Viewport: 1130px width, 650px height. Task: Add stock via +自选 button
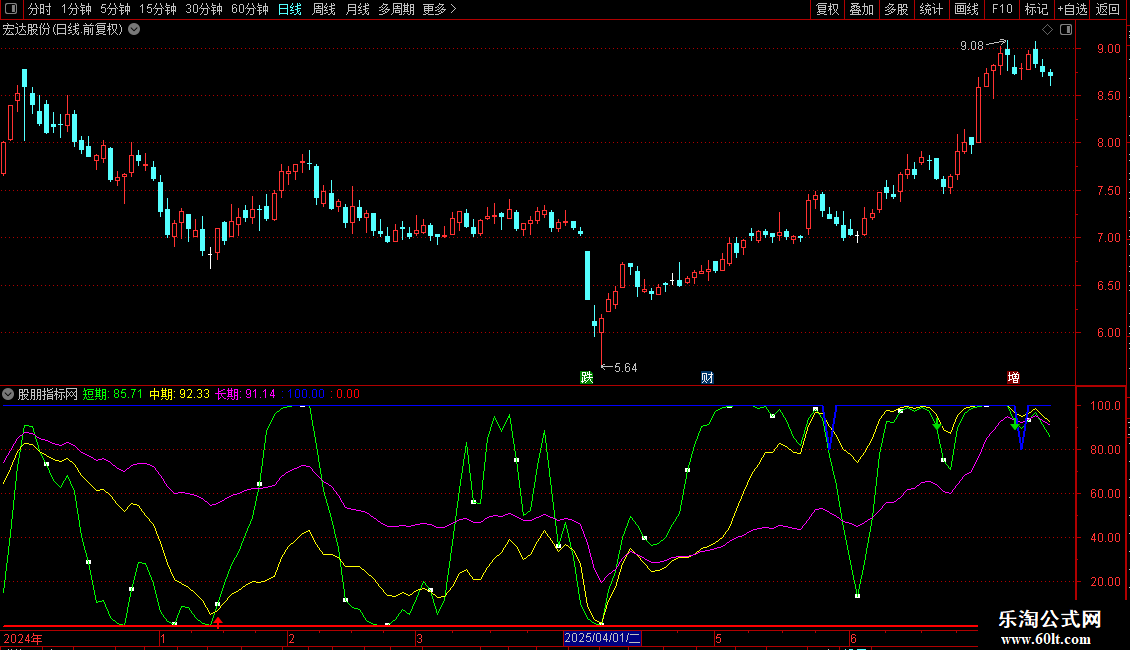[1072, 10]
